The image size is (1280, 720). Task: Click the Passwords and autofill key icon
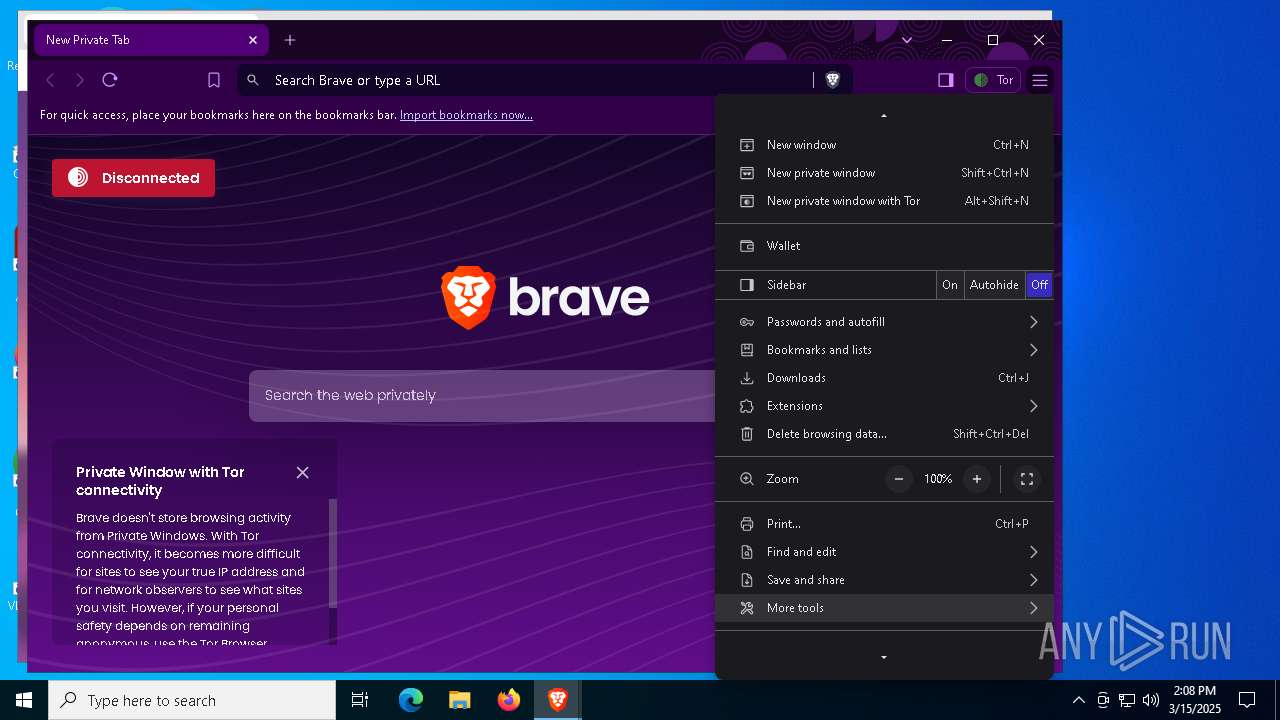[746, 322]
